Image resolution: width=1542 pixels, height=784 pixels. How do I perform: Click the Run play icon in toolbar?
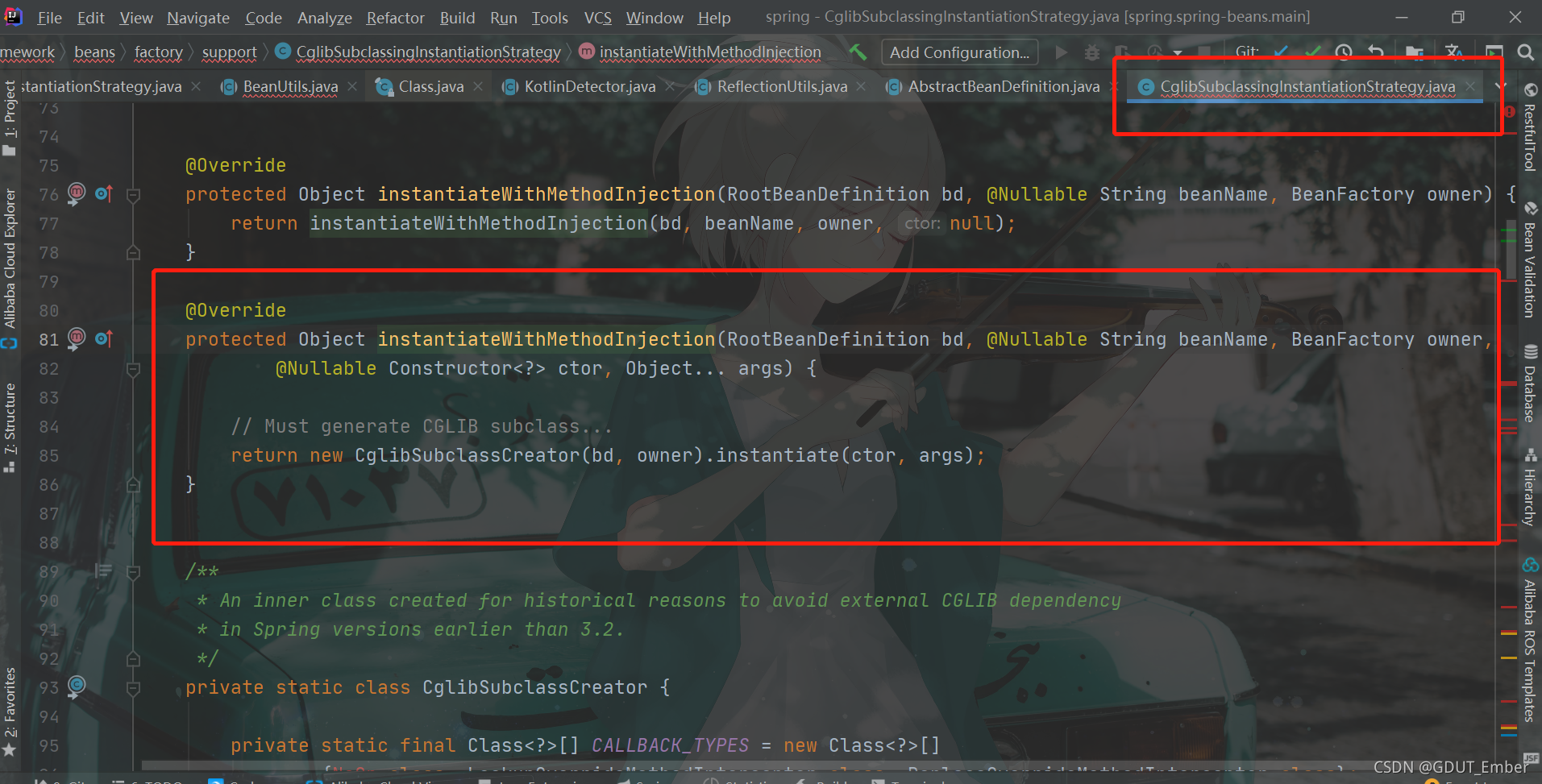[1062, 52]
